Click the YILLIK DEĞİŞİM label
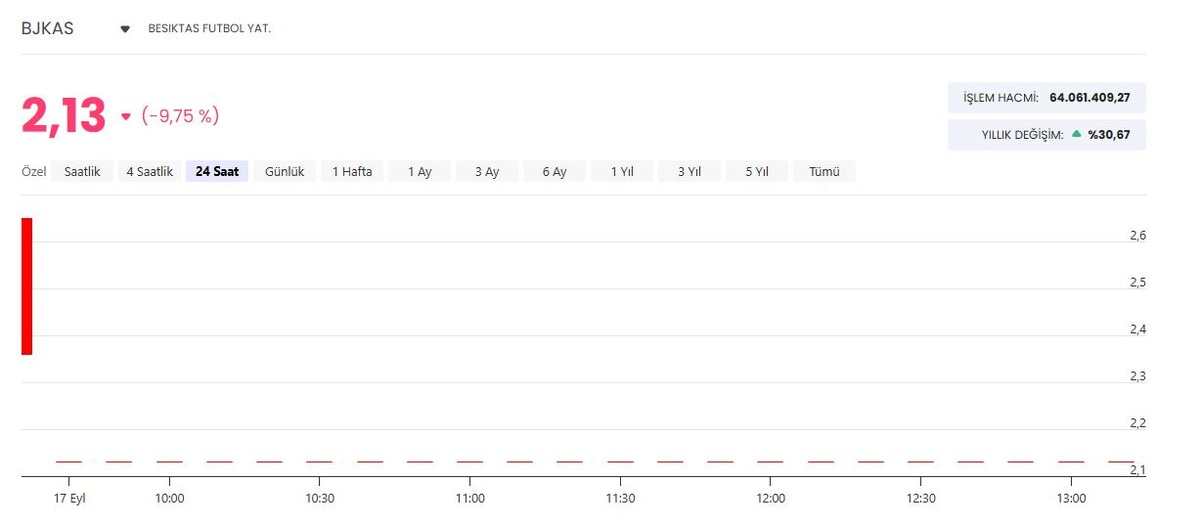 click(1023, 134)
